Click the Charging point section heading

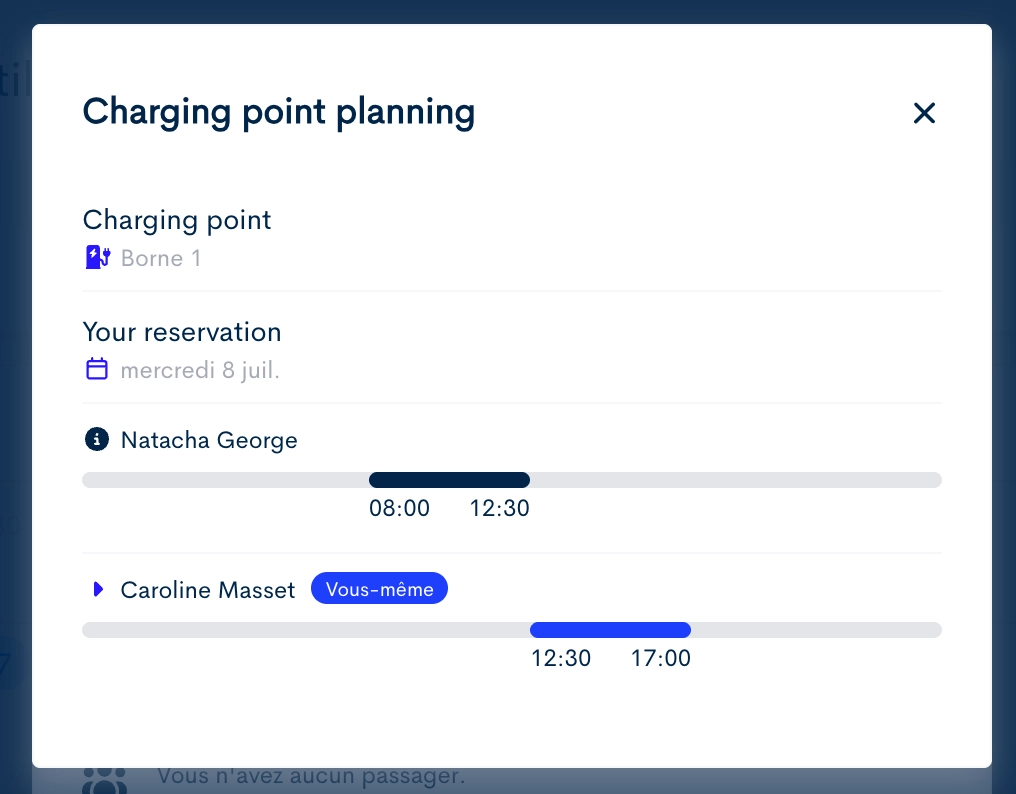point(177,220)
